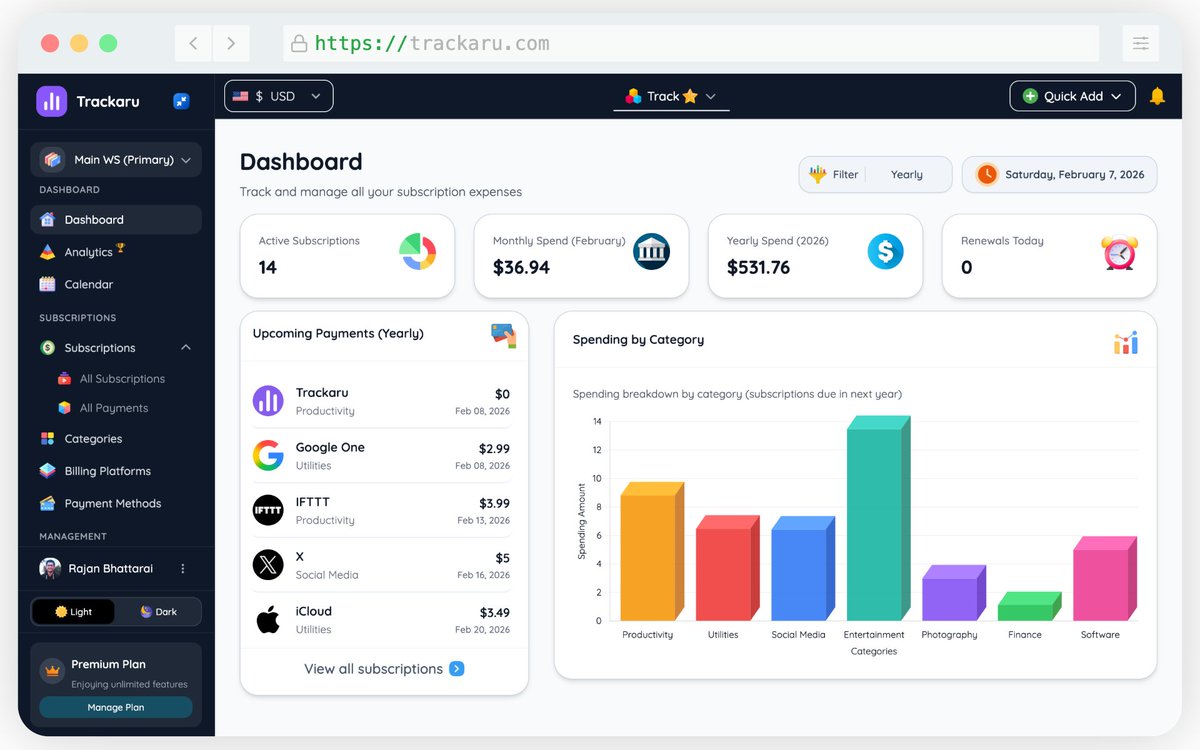Viewport: 1200px width, 750px height.
Task: Click the Yearly Spend dollar icon
Action: (885, 252)
